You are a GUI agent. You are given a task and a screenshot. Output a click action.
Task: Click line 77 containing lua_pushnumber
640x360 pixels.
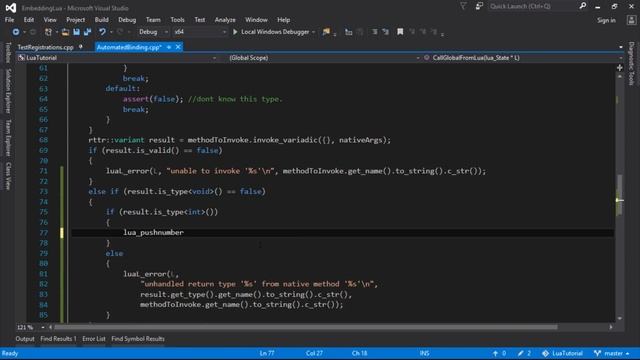tap(342, 233)
